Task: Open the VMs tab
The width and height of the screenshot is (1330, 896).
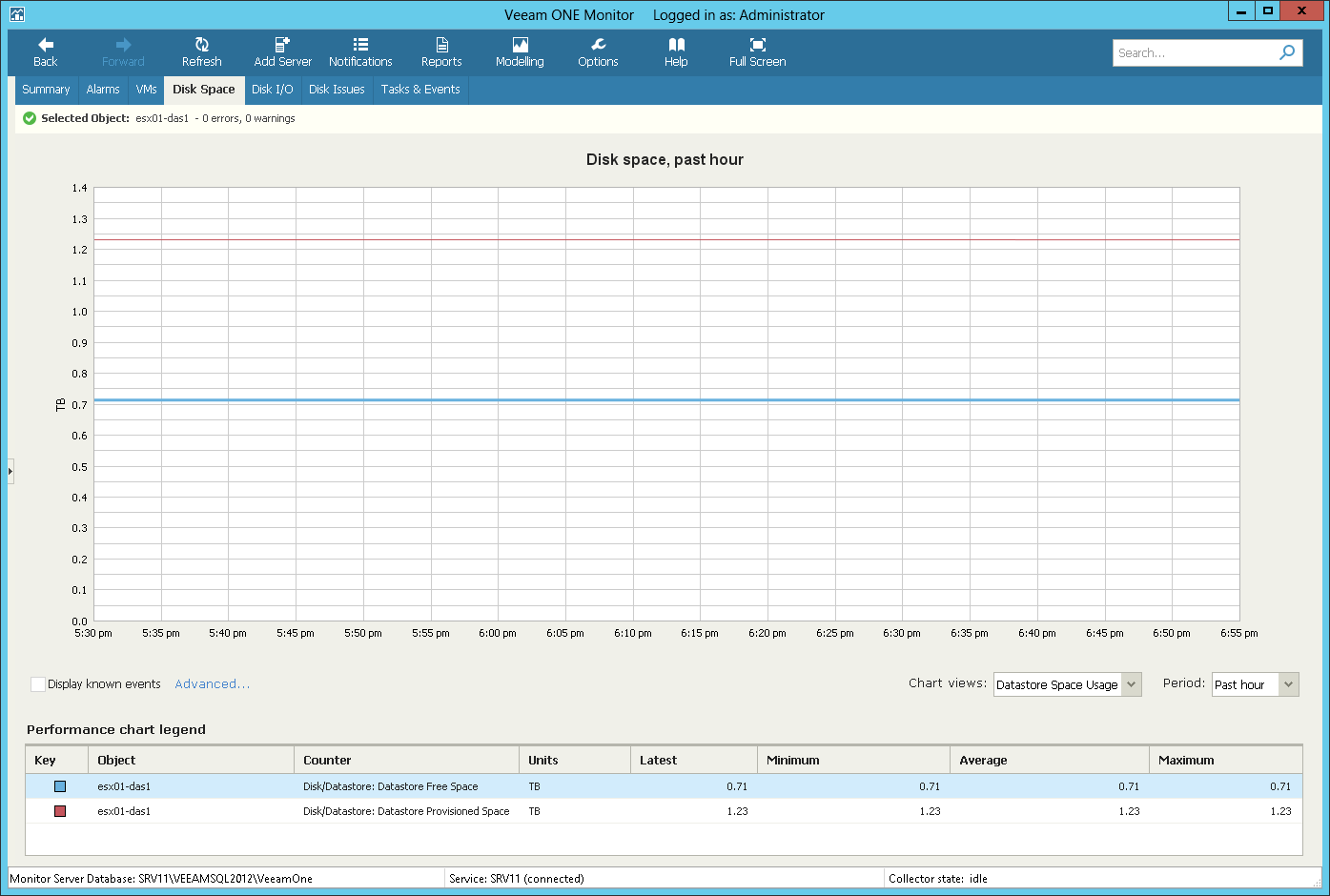Action: pyautogui.click(x=146, y=90)
